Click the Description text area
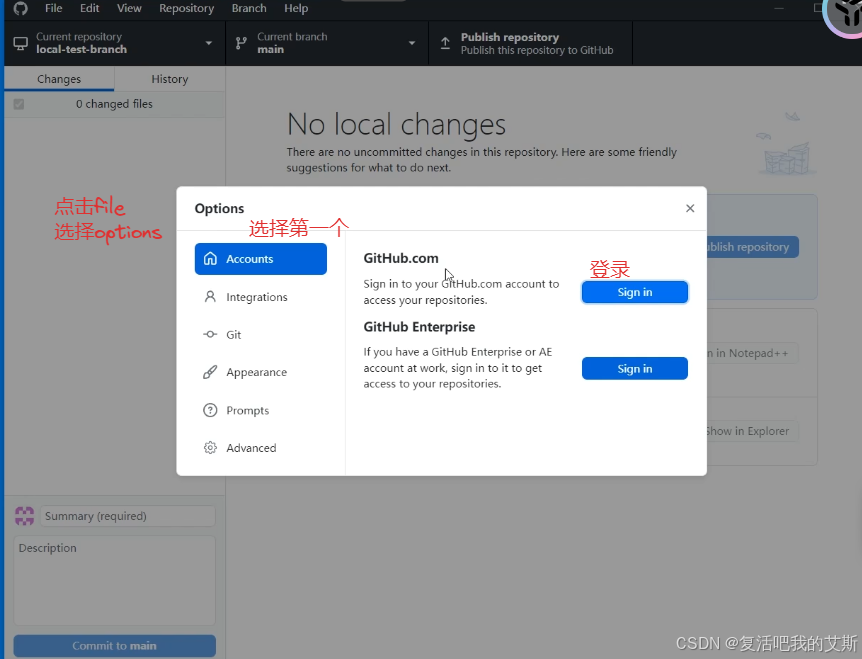The height and width of the screenshot is (659, 862). 114,580
